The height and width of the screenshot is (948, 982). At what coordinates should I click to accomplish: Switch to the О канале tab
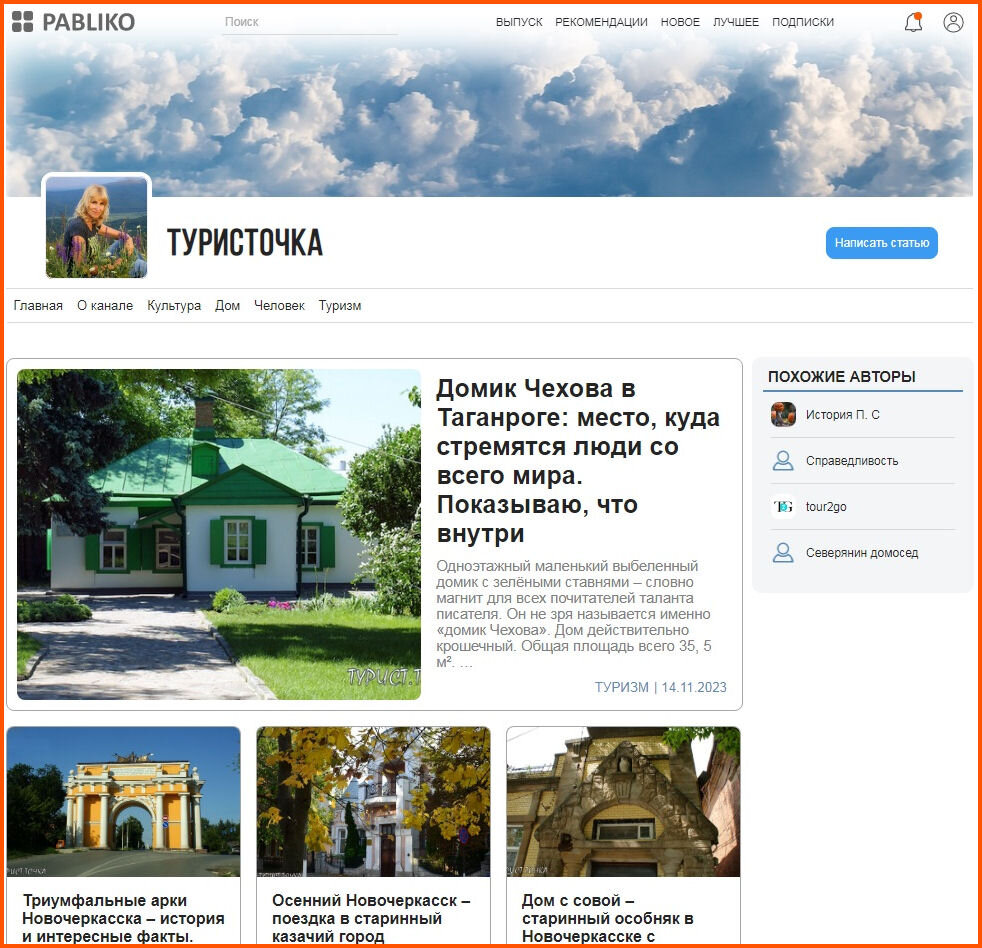pos(104,306)
